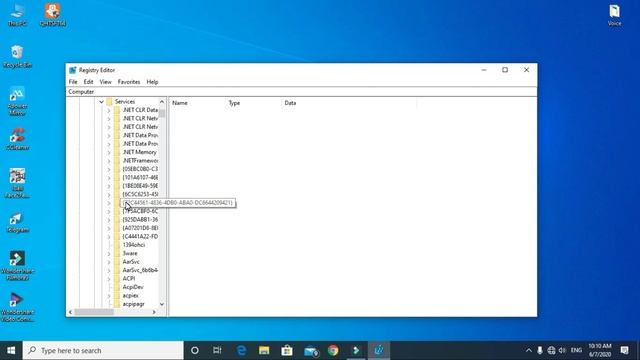Click the horizontal scrollbar thumb in tree
The height and width of the screenshot is (360, 640).
click(x=94, y=312)
